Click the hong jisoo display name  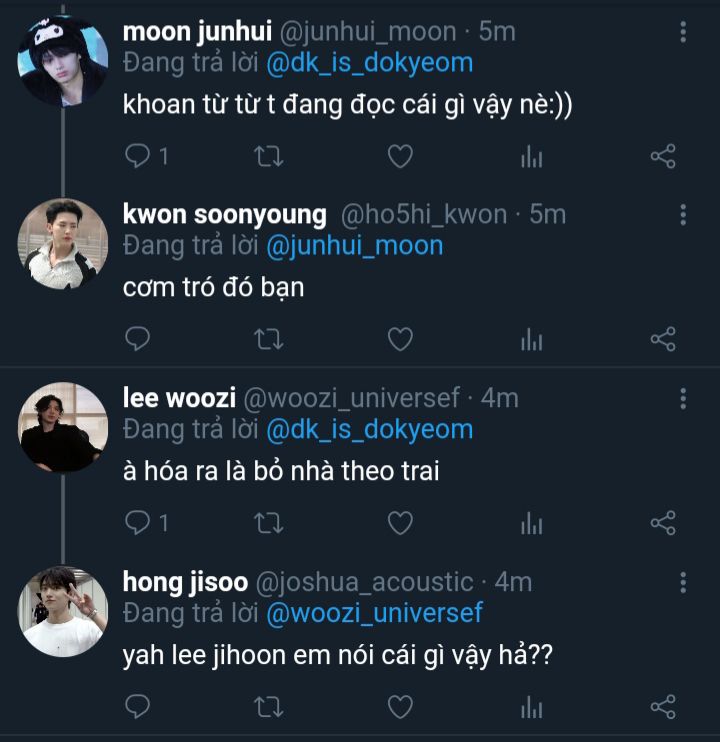pyautogui.click(x=186, y=582)
